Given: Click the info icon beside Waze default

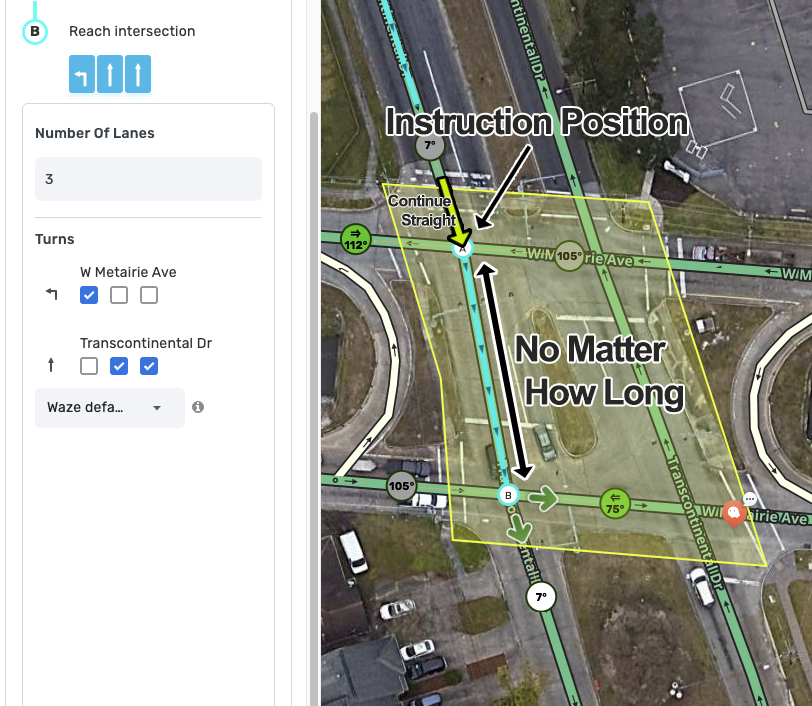Looking at the screenshot, I should point(198,407).
